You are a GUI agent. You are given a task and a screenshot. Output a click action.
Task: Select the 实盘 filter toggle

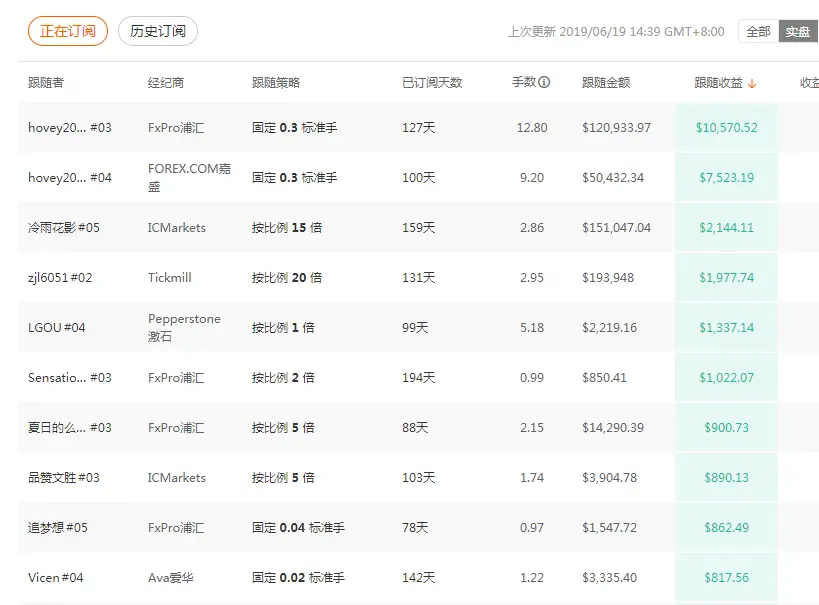[798, 31]
